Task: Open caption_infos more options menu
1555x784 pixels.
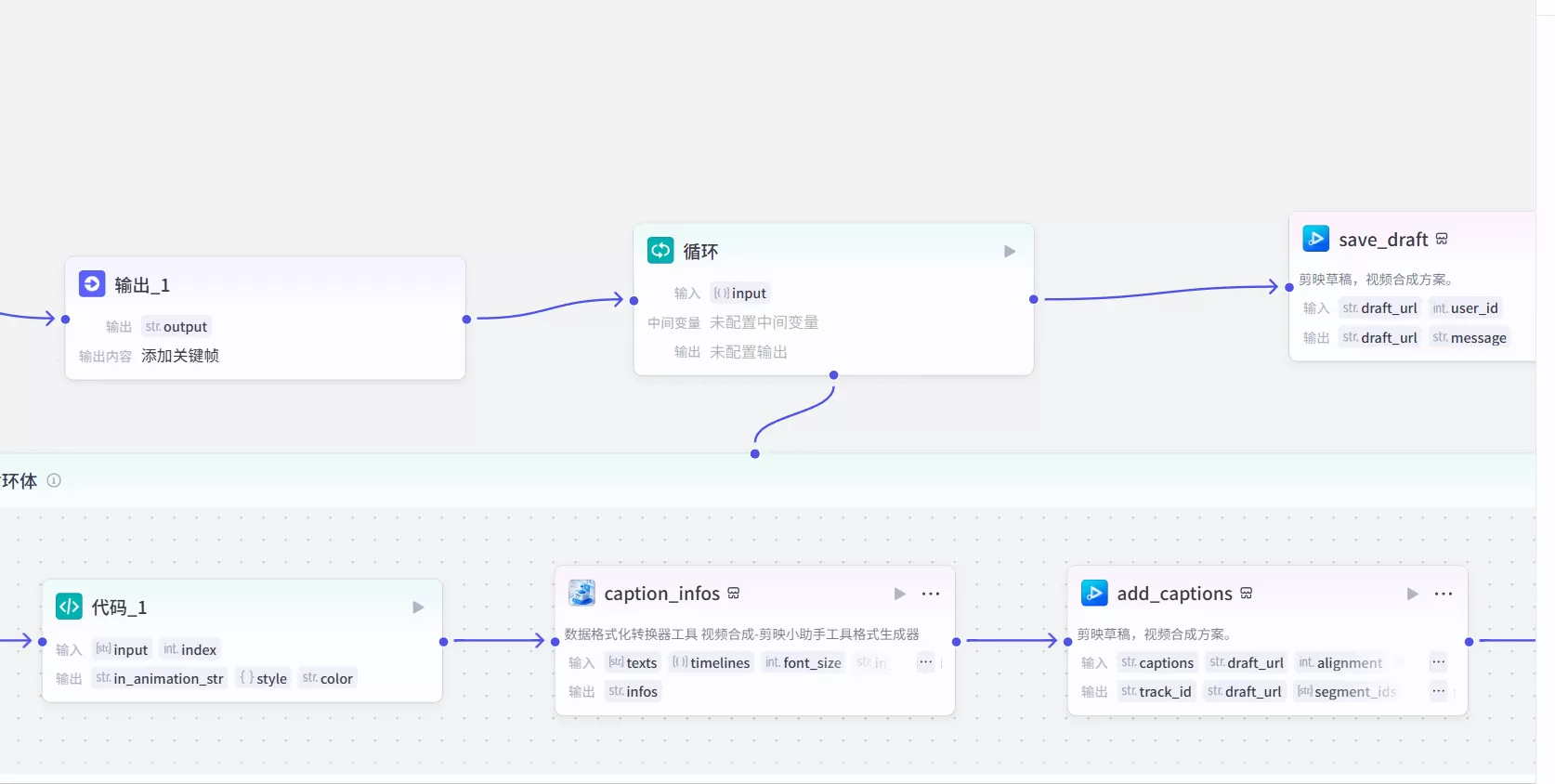Action: coord(930,594)
